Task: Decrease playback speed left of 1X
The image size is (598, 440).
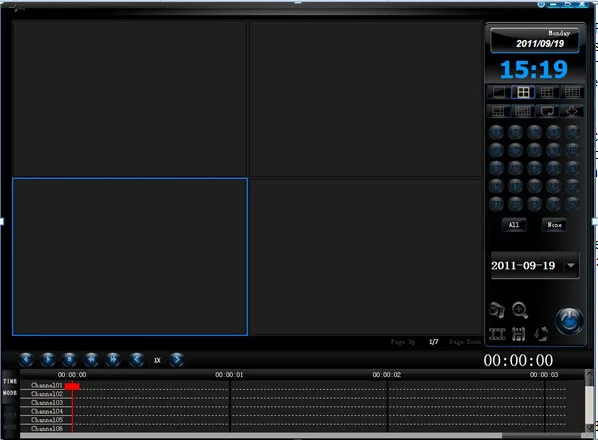Action: pyautogui.click(x=137, y=360)
